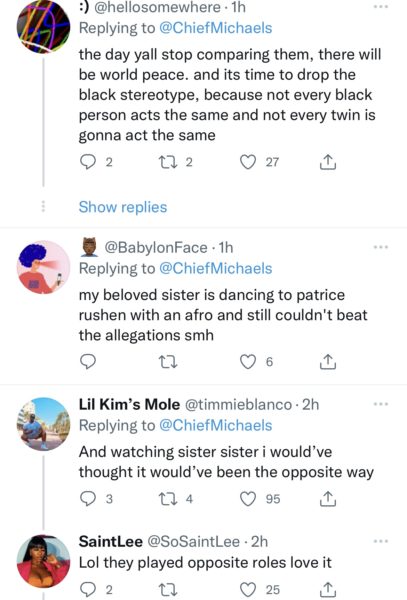The width and height of the screenshot is (407, 600).
Task: Share the @hellosomewhere tweet
Action: point(327,162)
